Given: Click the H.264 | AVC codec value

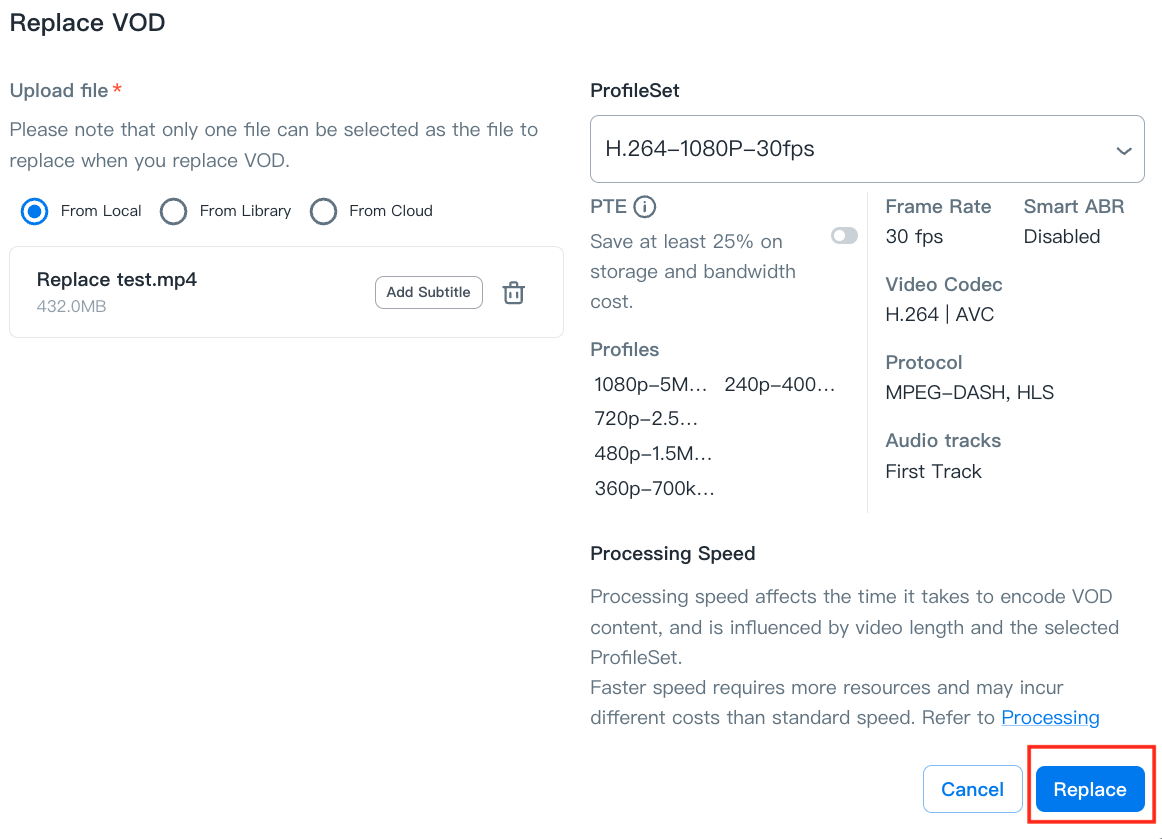Looking at the screenshot, I should [x=939, y=315].
